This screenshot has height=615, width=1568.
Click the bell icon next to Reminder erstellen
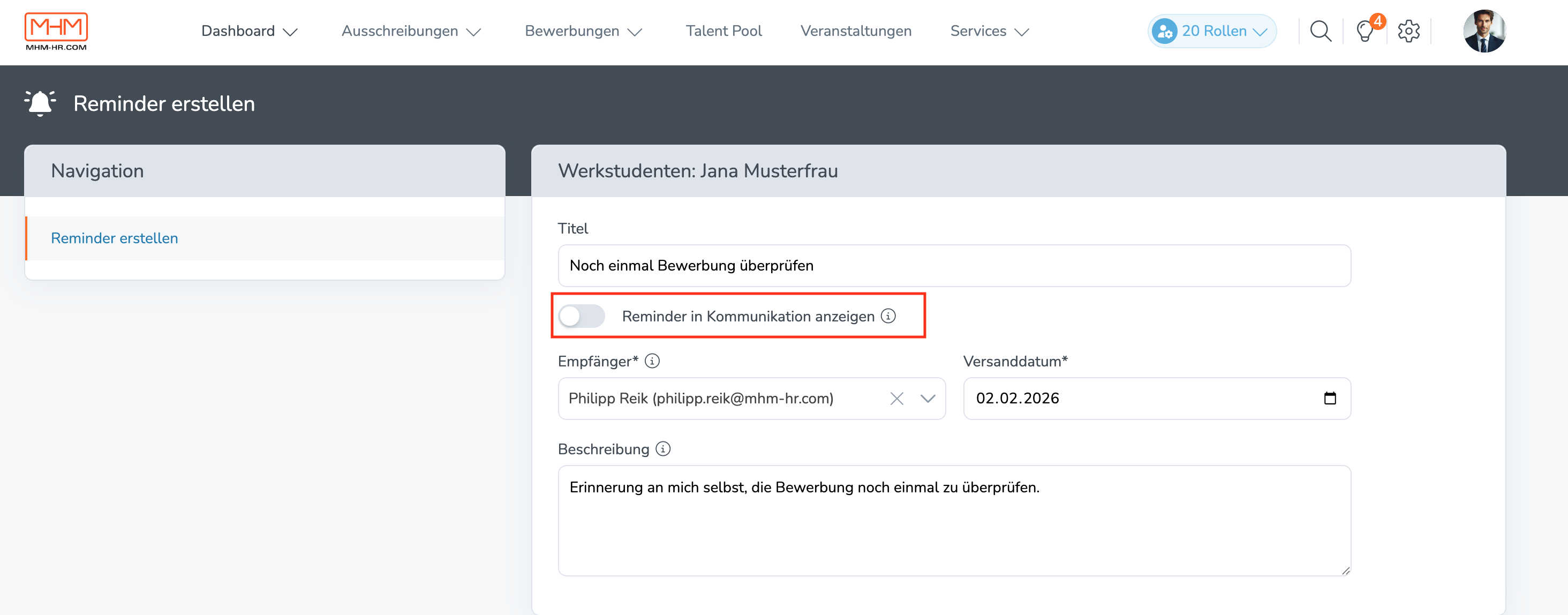click(40, 103)
